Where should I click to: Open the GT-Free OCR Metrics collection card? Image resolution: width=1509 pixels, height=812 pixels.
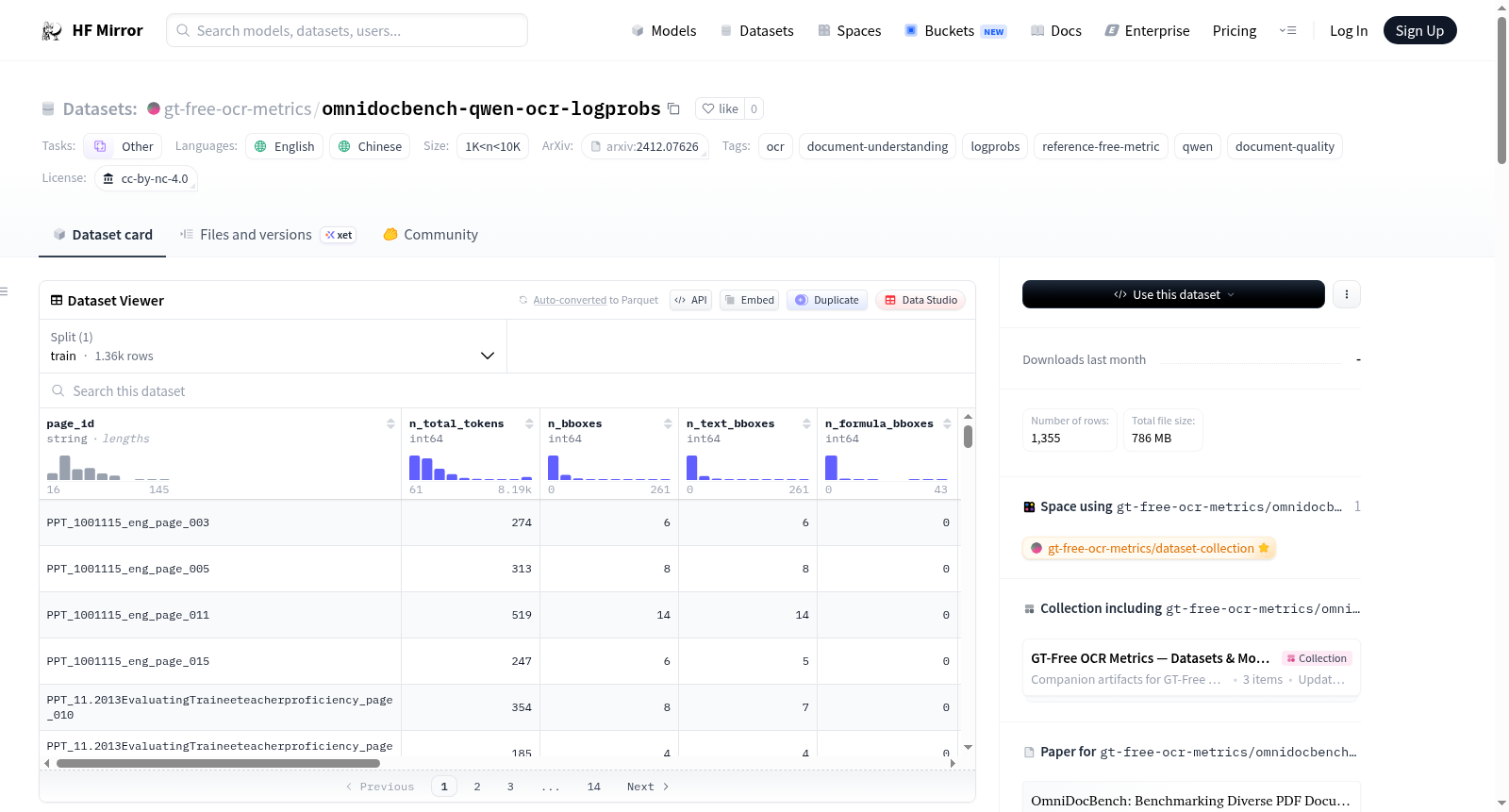tap(1191, 668)
